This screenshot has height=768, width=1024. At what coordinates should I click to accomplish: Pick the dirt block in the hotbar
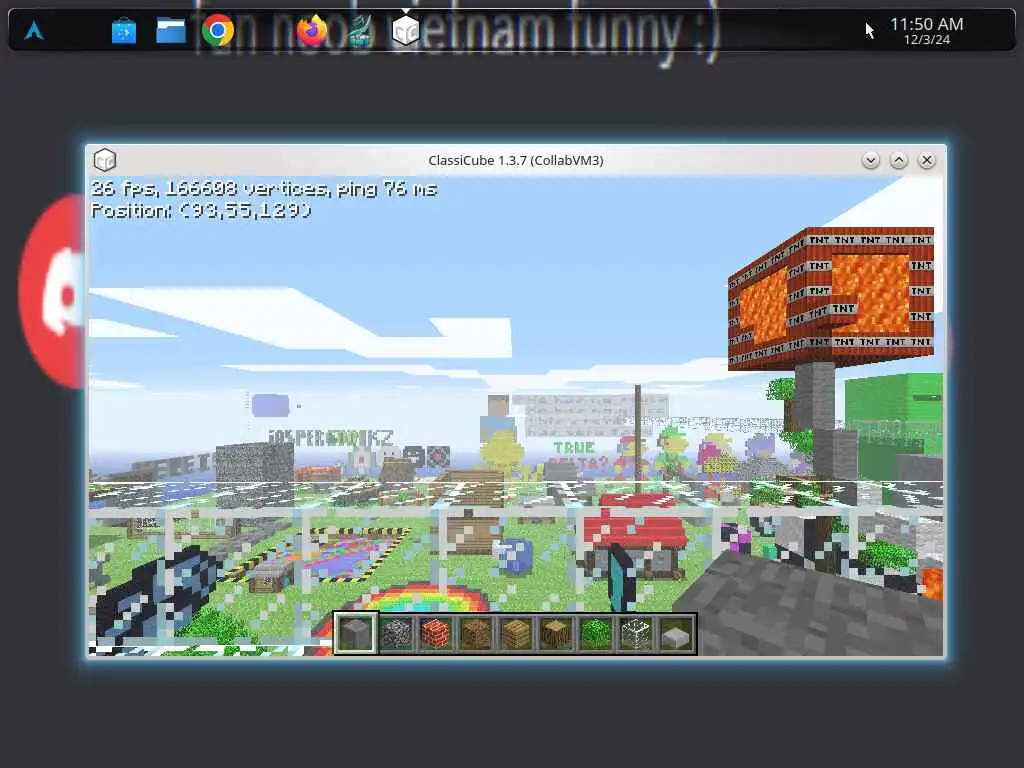pos(476,633)
